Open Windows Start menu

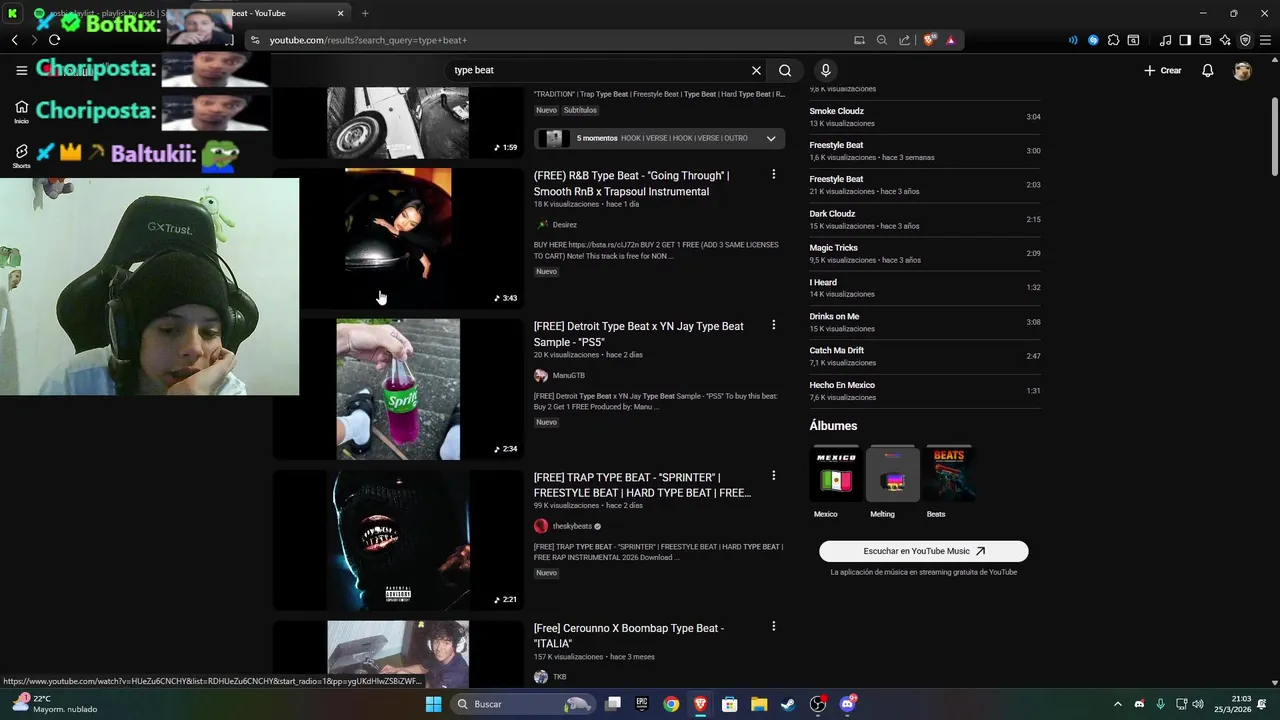coord(433,704)
